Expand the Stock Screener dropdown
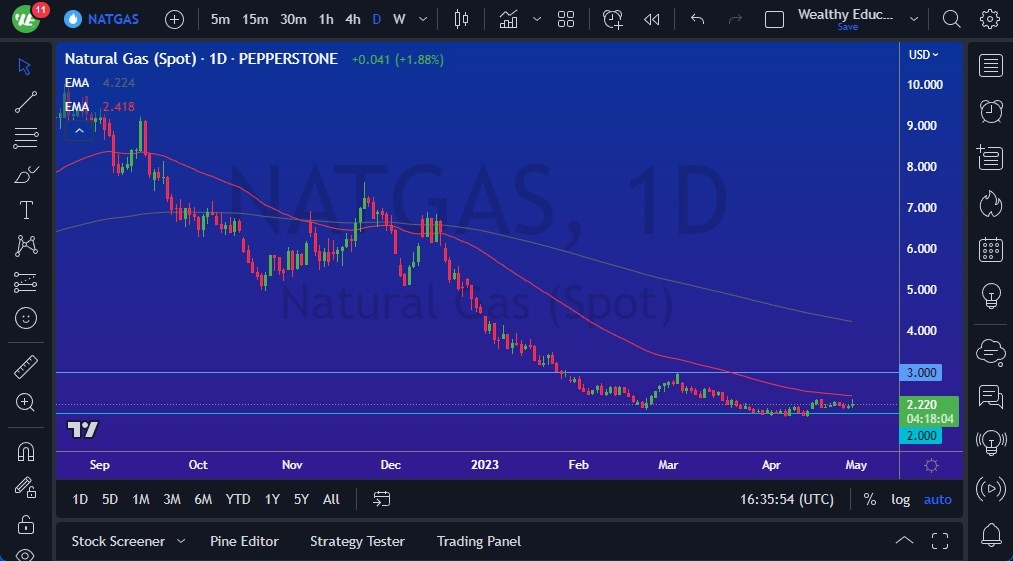The image size is (1013, 561). click(181, 541)
